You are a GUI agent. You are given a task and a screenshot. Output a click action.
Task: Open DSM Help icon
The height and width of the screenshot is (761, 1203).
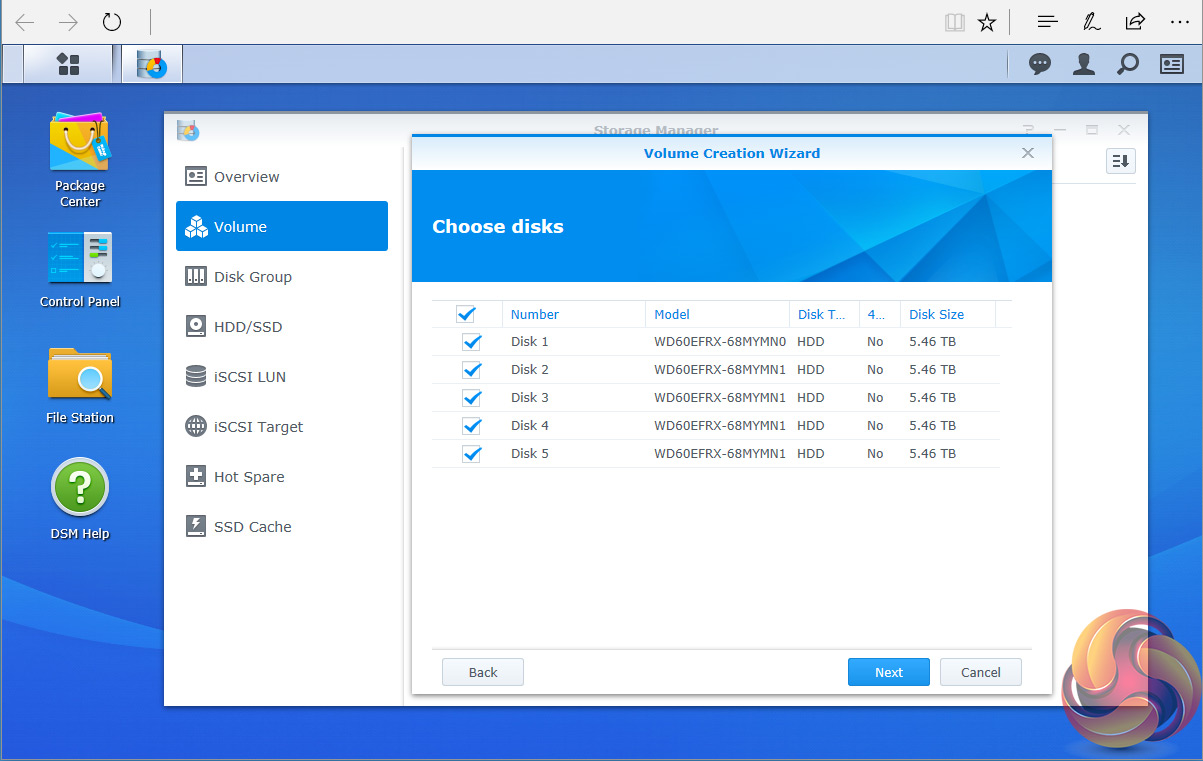(x=79, y=490)
